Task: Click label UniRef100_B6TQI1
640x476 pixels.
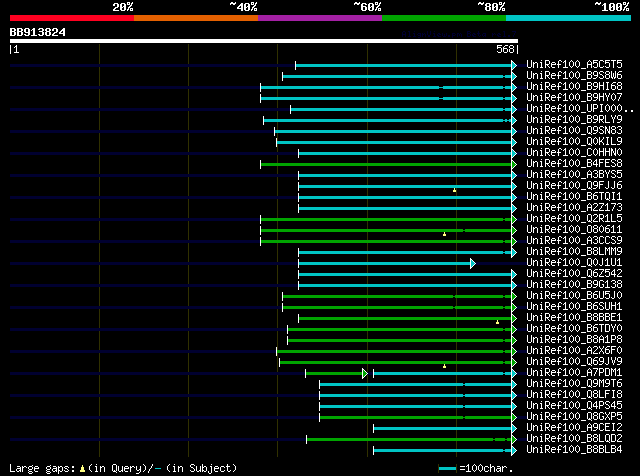Action: tap(574, 197)
